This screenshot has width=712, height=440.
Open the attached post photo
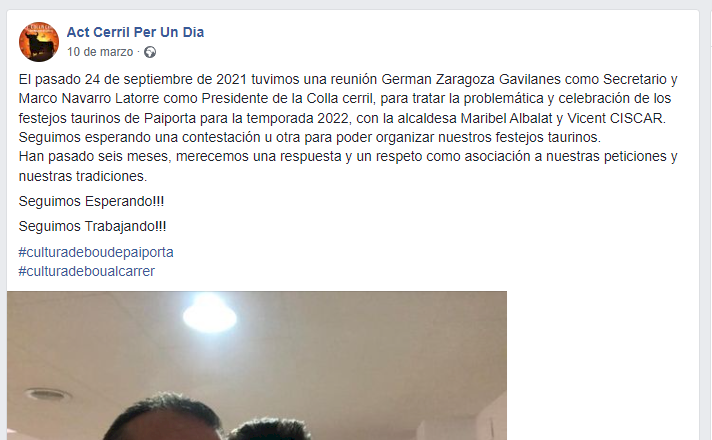(257, 366)
